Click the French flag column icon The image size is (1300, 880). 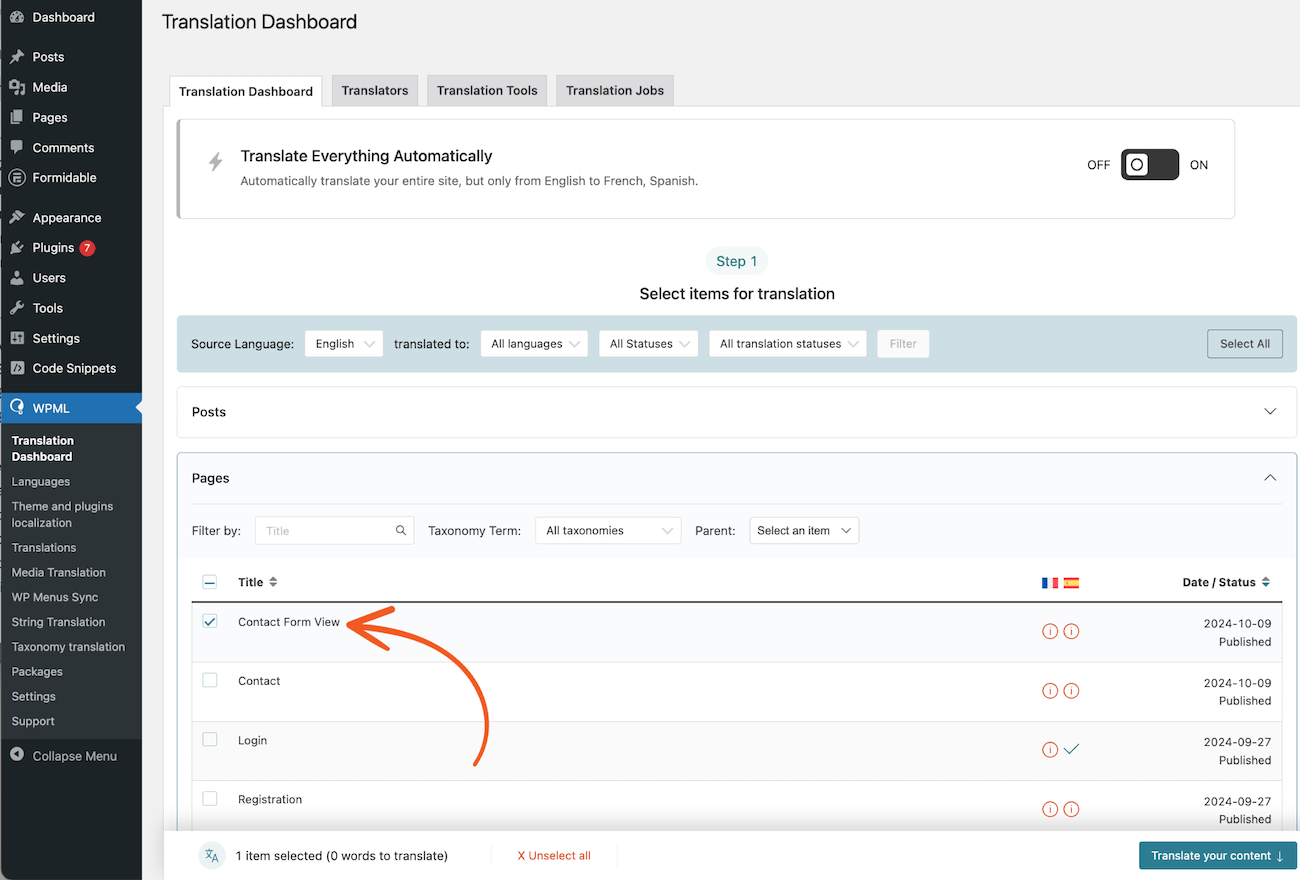tap(1049, 582)
